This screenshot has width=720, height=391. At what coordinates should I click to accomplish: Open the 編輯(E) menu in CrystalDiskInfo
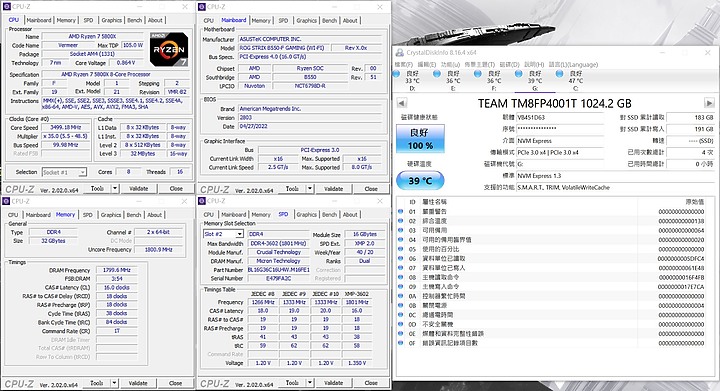[427, 65]
